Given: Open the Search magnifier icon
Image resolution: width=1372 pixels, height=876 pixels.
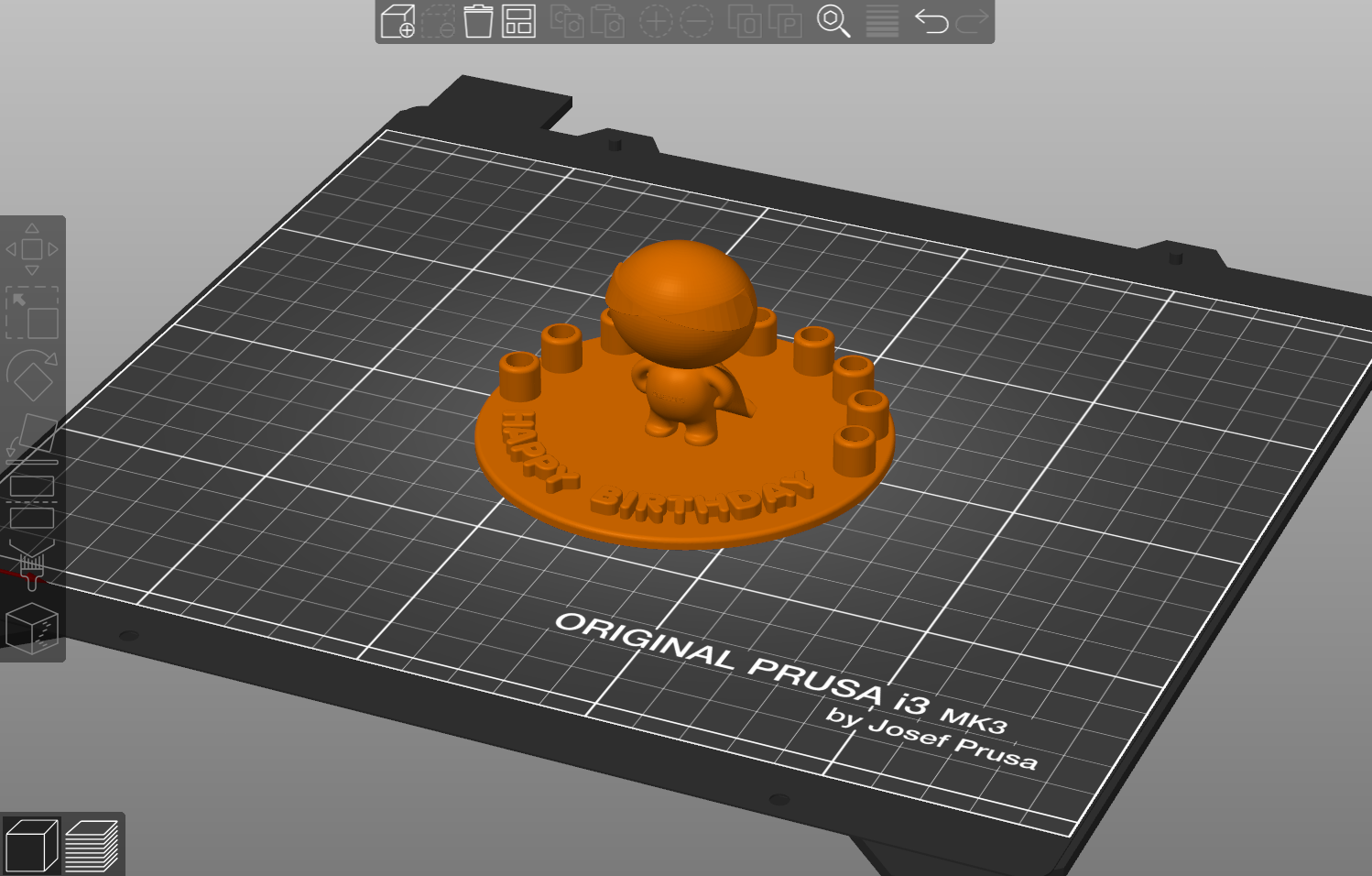Looking at the screenshot, I should 833,21.
